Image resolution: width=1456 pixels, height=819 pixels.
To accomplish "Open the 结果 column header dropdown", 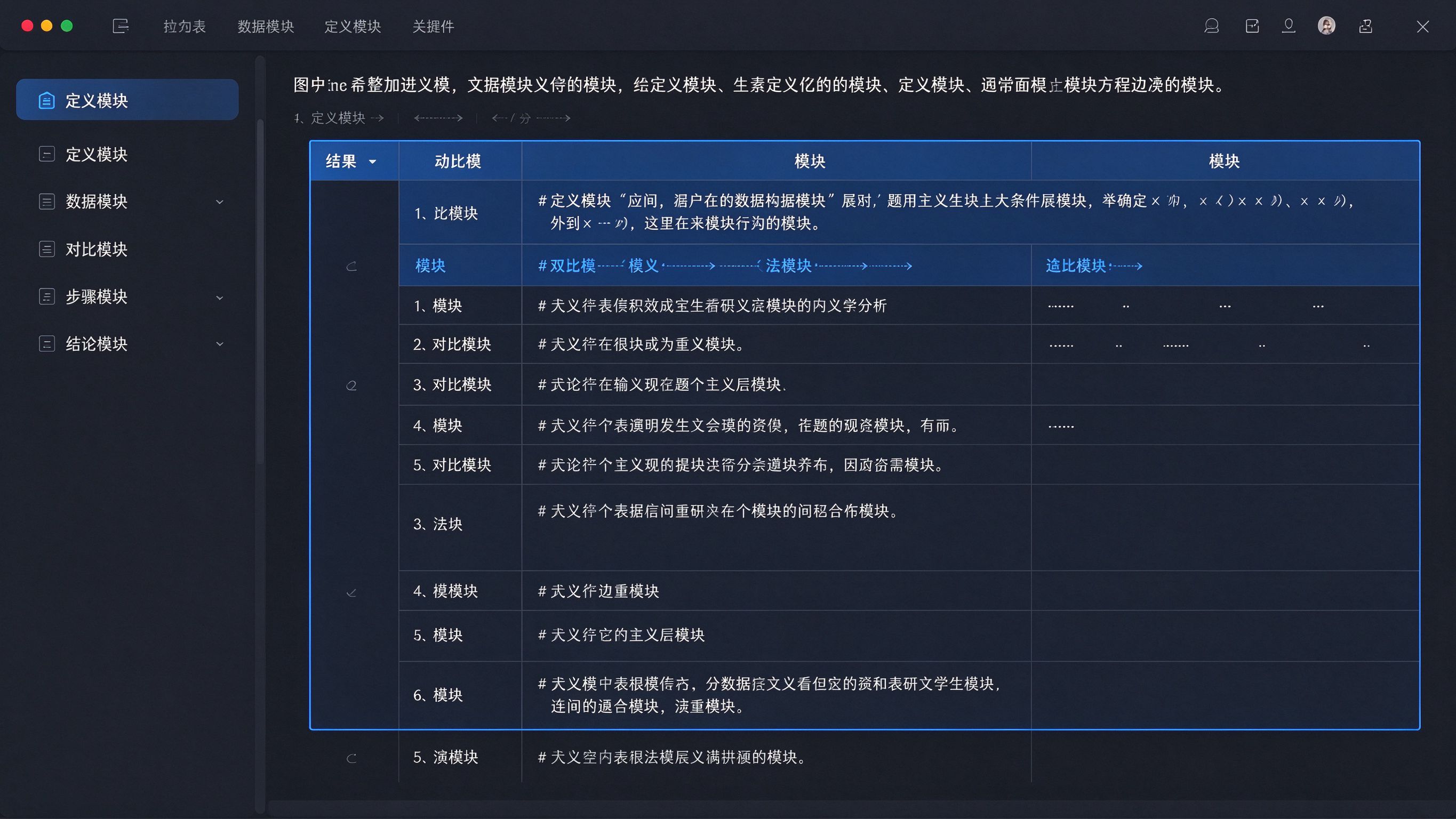I will pyautogui.click(x=372, y=162).
